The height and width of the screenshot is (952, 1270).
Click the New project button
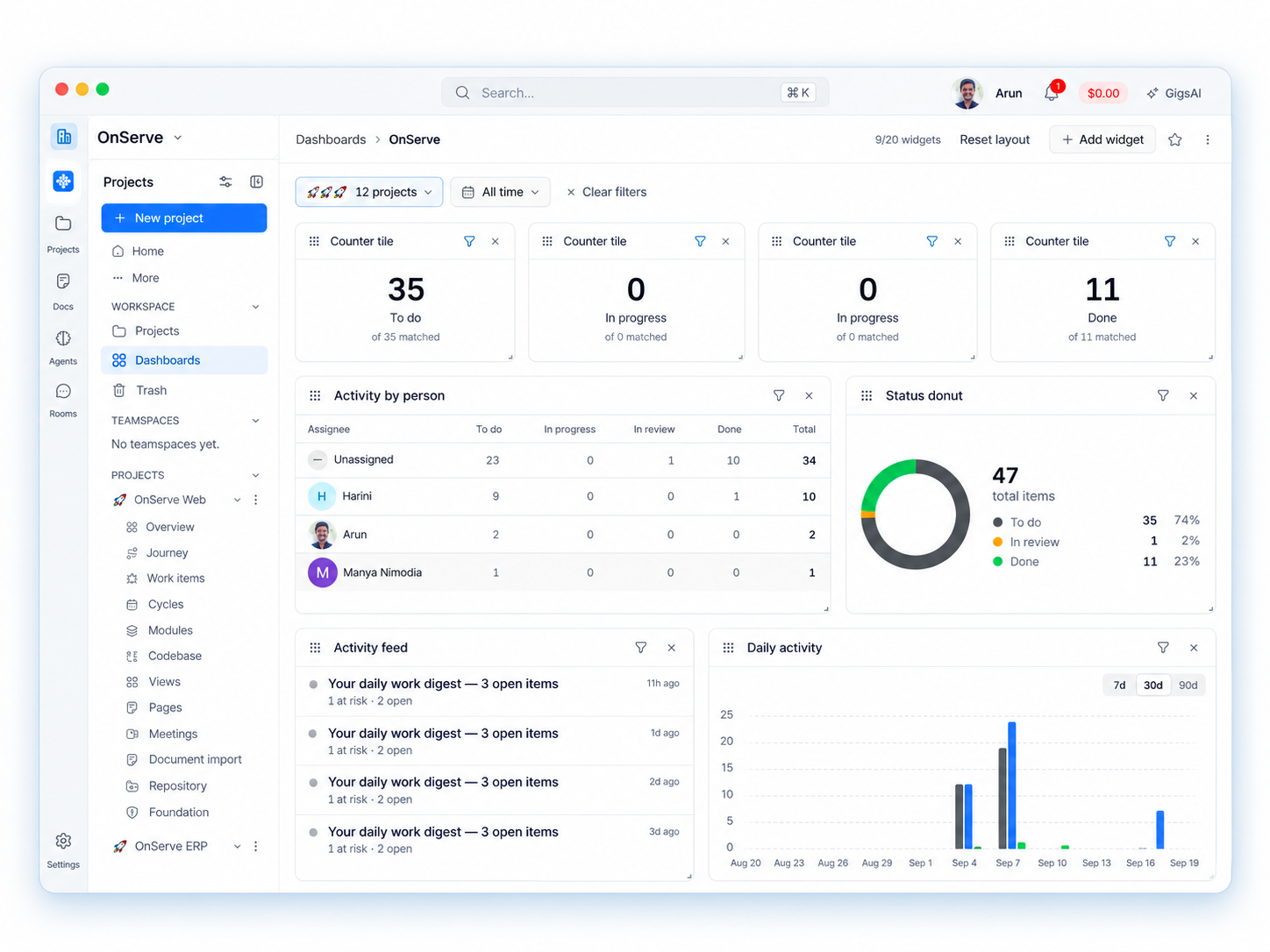[x=184, y=218]
